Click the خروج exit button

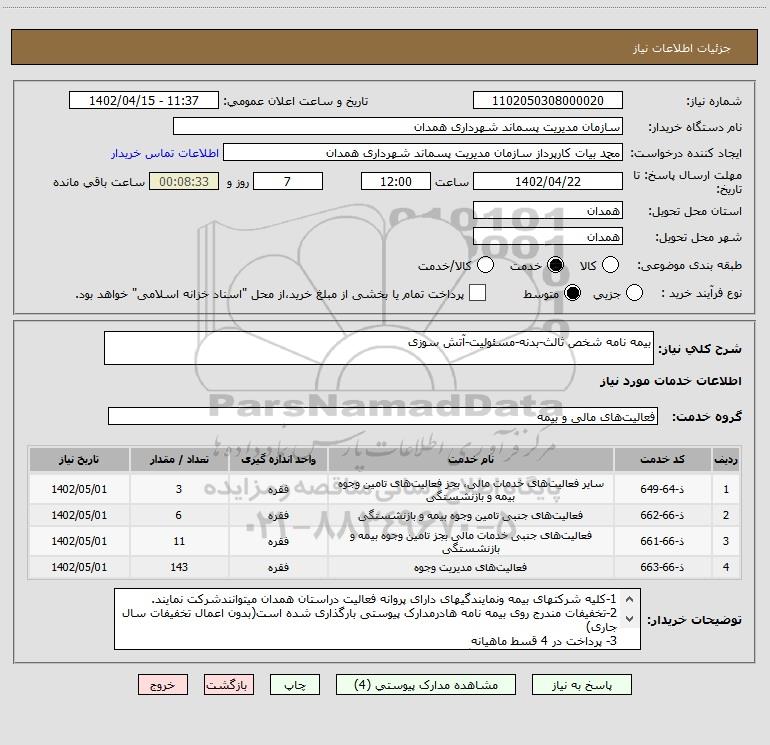(163, 685)
